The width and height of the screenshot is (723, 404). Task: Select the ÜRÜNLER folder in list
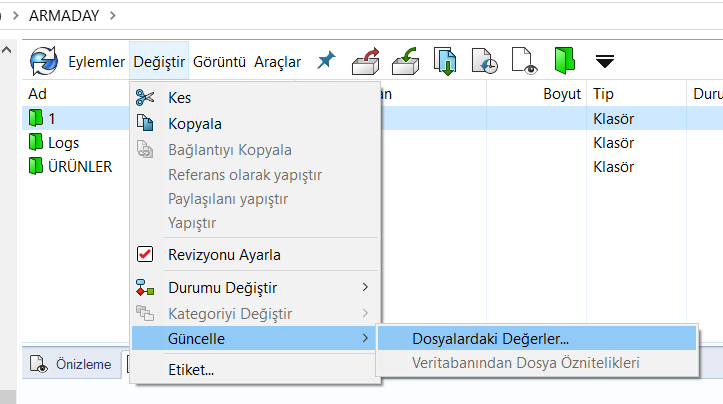pyautogui.click(x=79, y=166)
